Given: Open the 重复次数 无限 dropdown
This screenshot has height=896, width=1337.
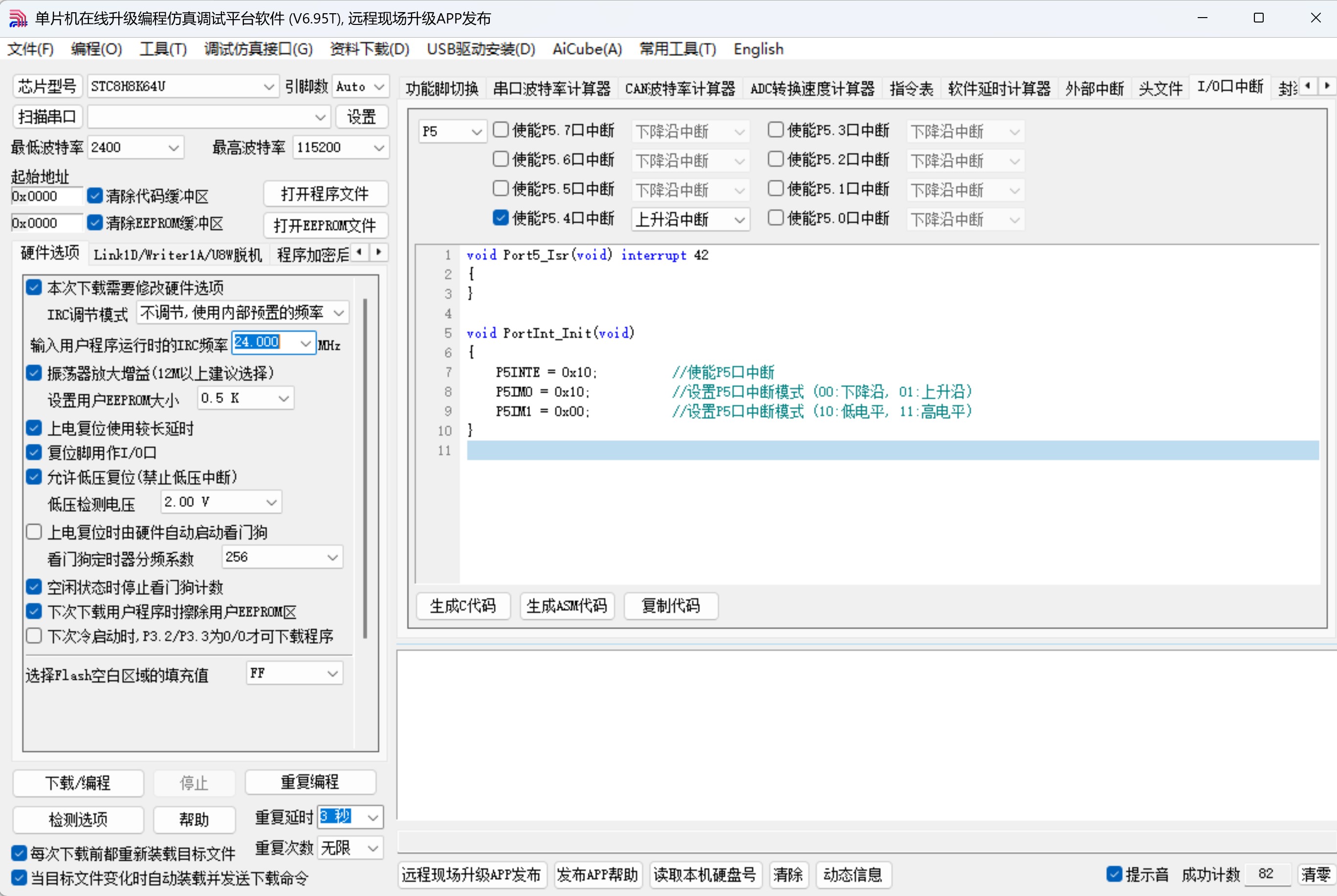Looking at the screenshot, I should 350,848.
